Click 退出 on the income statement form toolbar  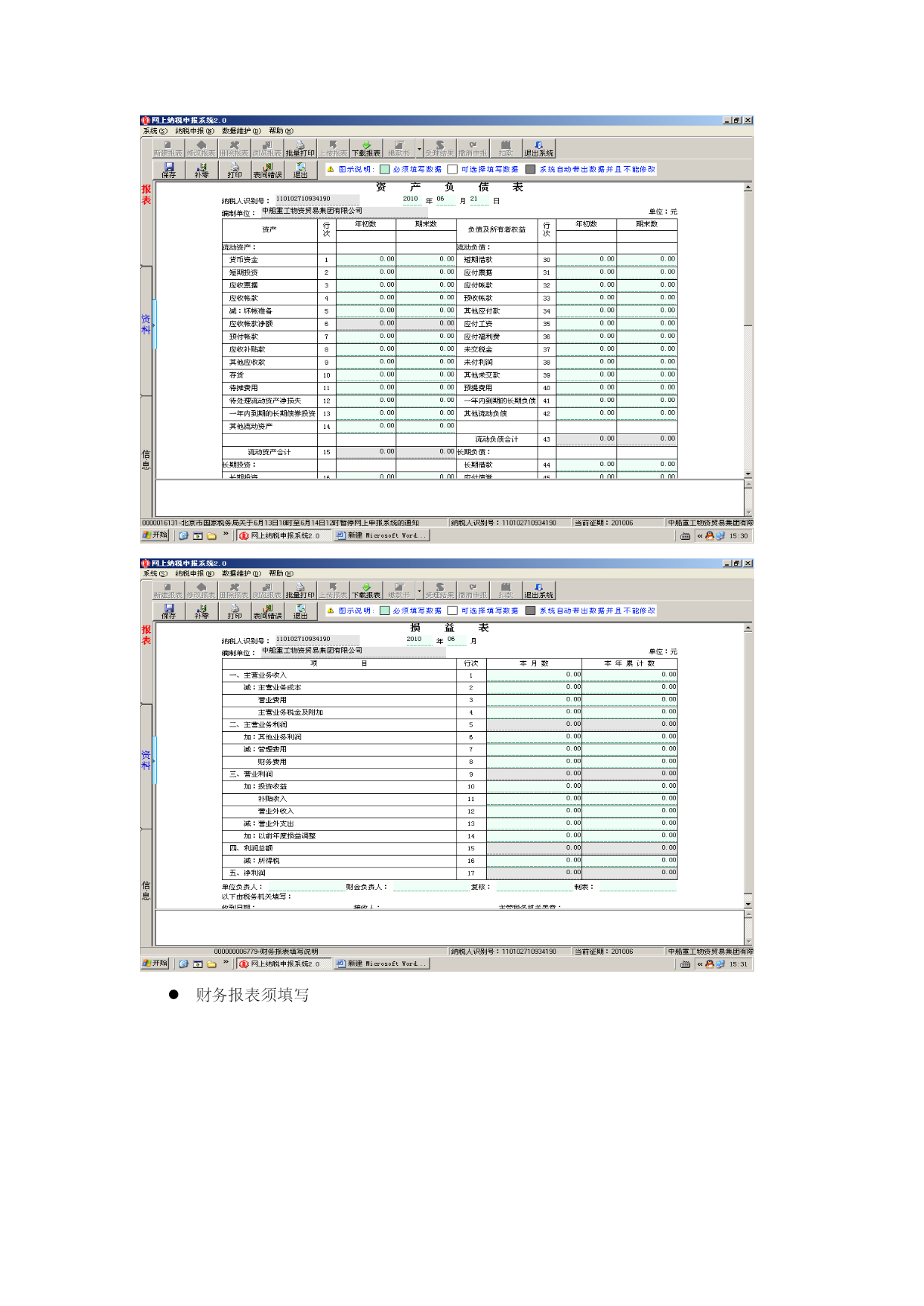click(x=300, y=611)
